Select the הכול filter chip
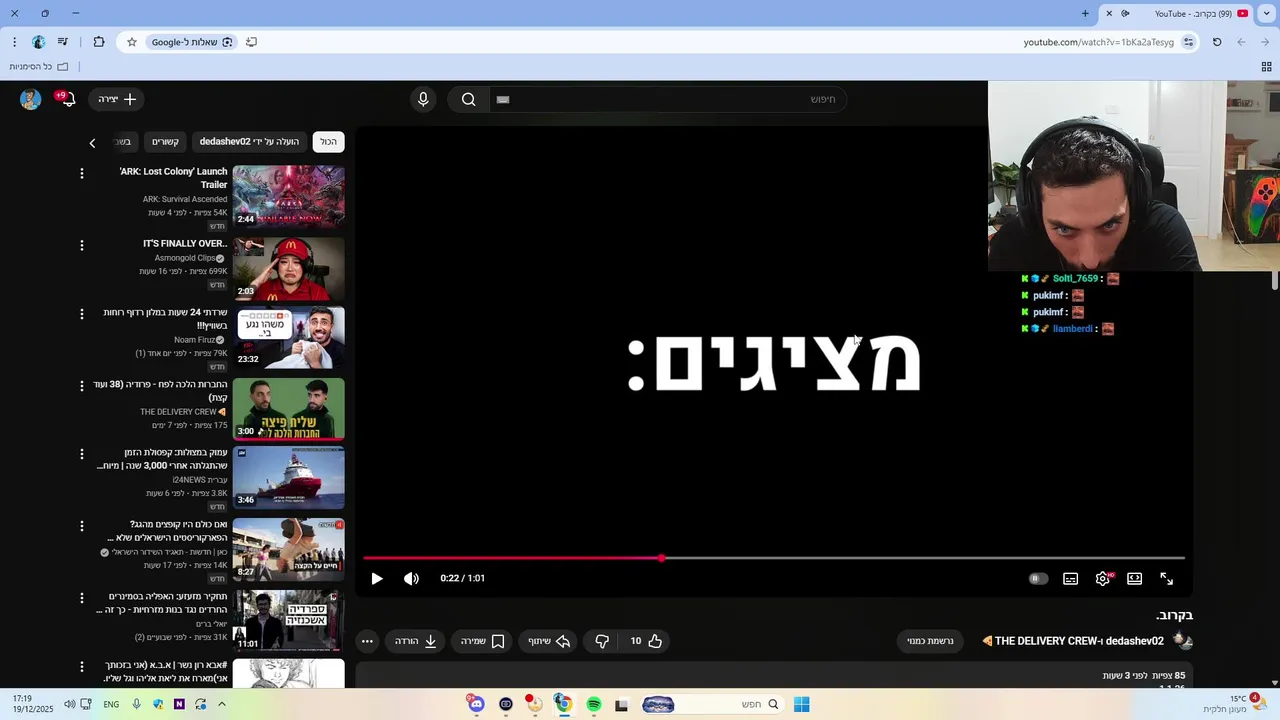 328,142
